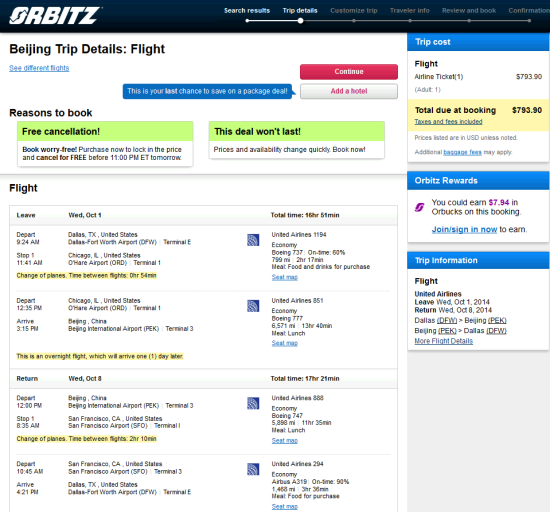Click United Airlines logo for flight 851
Image resolution: width=550 pixels, height=512 pixels.
point(253,306)
